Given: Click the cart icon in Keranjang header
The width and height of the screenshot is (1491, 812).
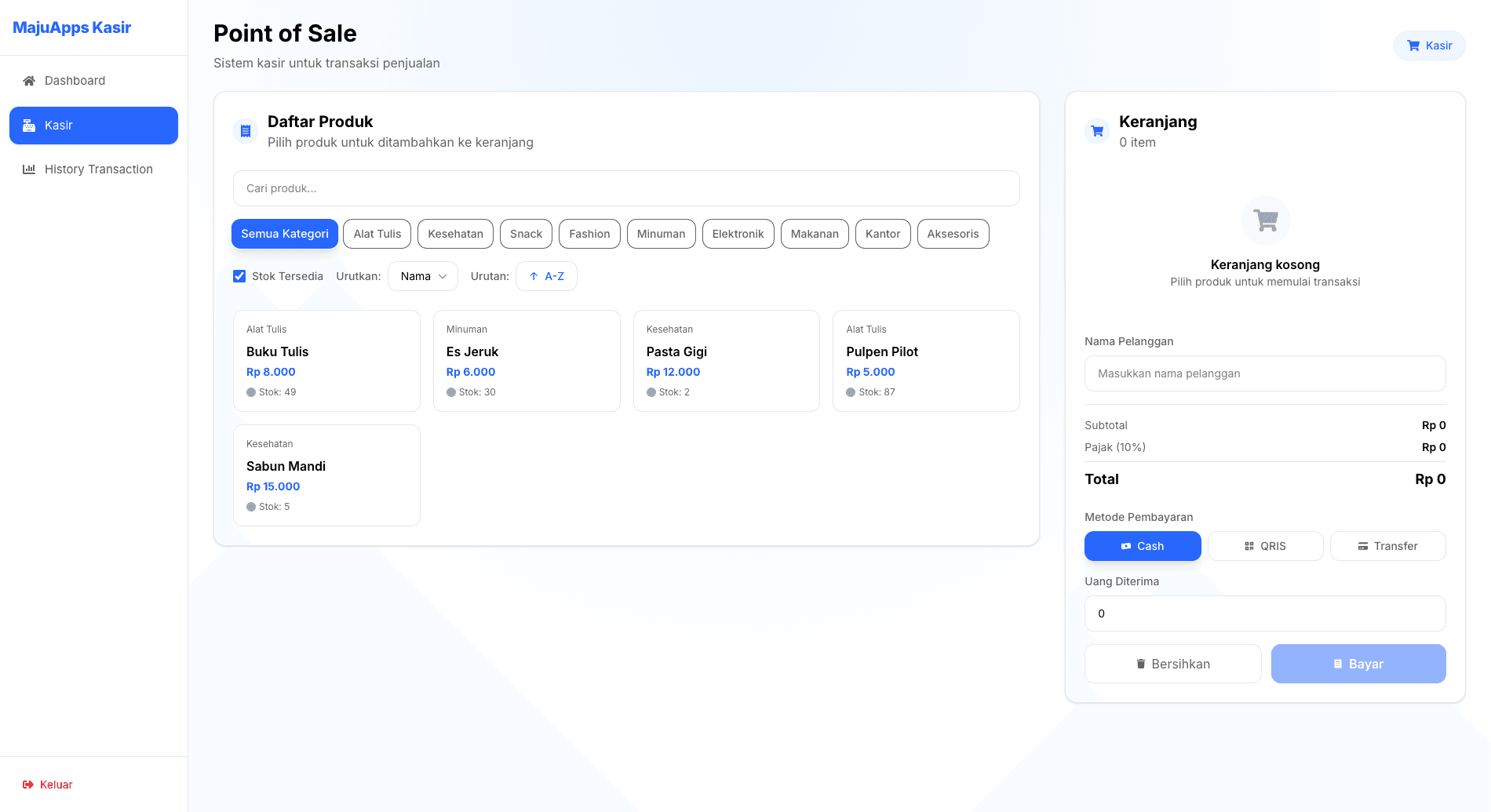Looking at the screenshot, I should [x=1097, y=131].
